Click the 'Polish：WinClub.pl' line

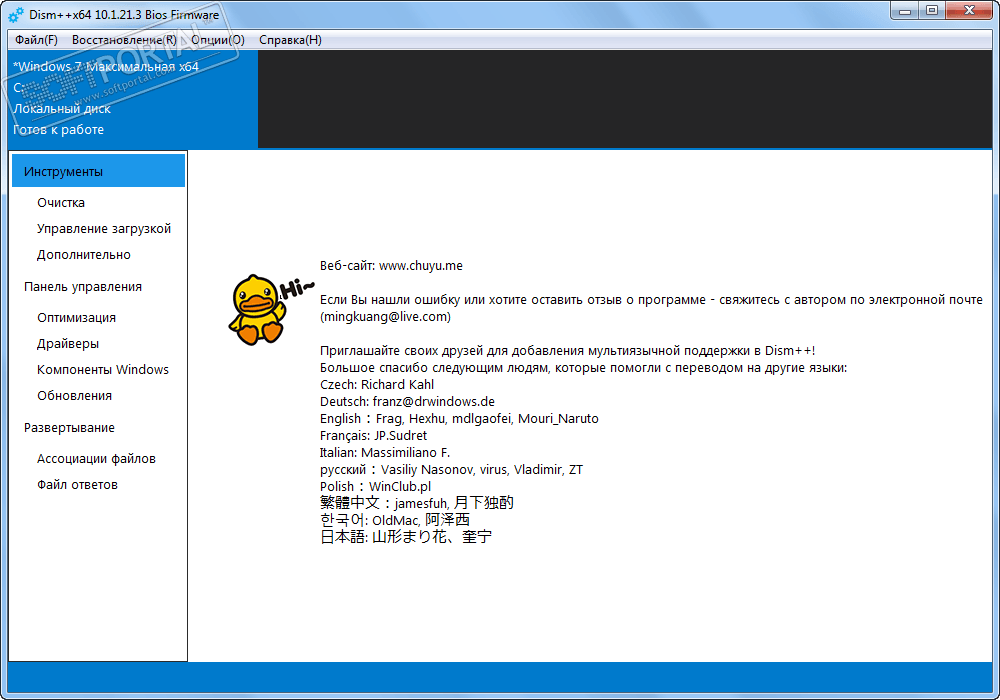[x=375, y=486]
